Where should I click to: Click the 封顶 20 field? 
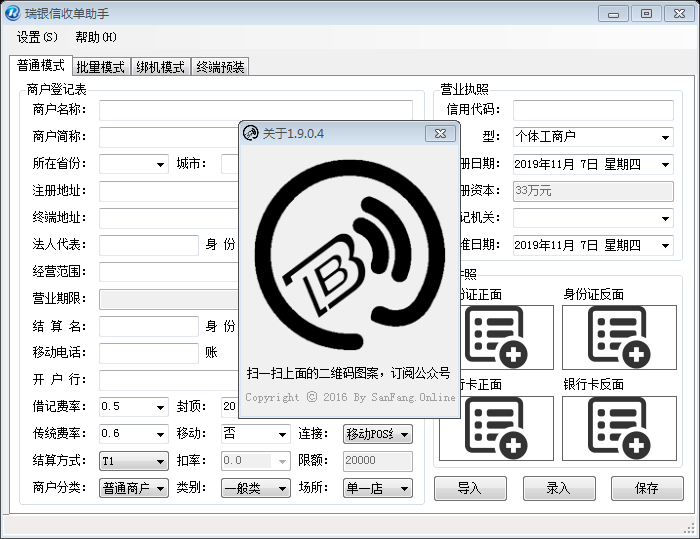[229, 407]
